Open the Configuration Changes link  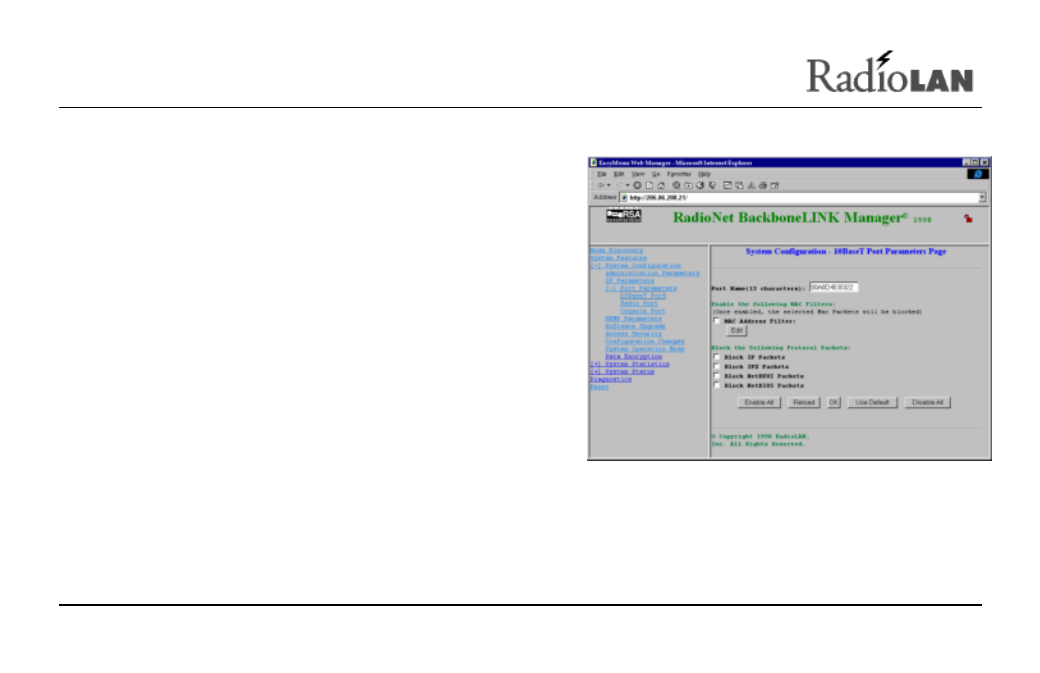pos(645,341)
